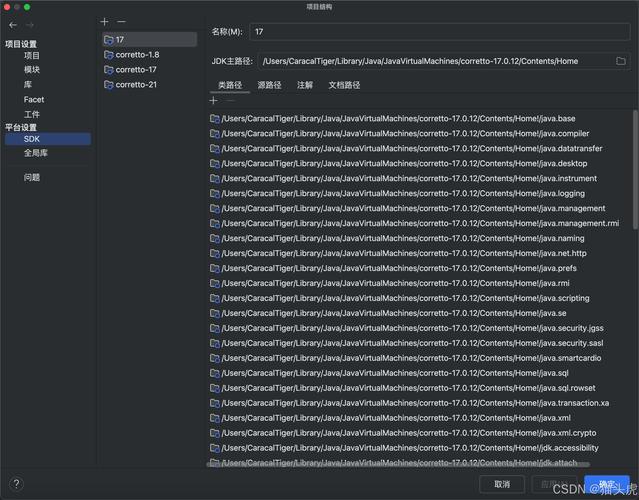Image resolution: width=639 pixels, height=500 pixels.
Task: Click the back navigation arrow
Action: pos(13,24)
